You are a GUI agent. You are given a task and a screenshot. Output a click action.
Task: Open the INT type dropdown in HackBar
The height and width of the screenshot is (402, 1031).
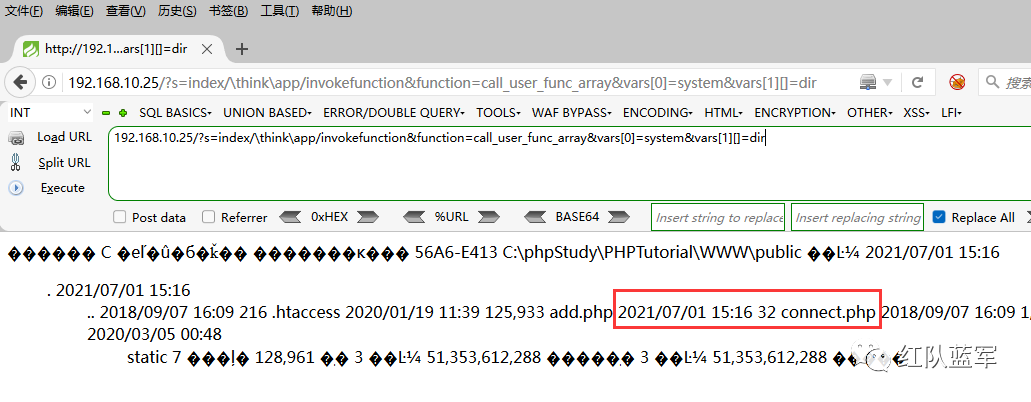point(51,113)
